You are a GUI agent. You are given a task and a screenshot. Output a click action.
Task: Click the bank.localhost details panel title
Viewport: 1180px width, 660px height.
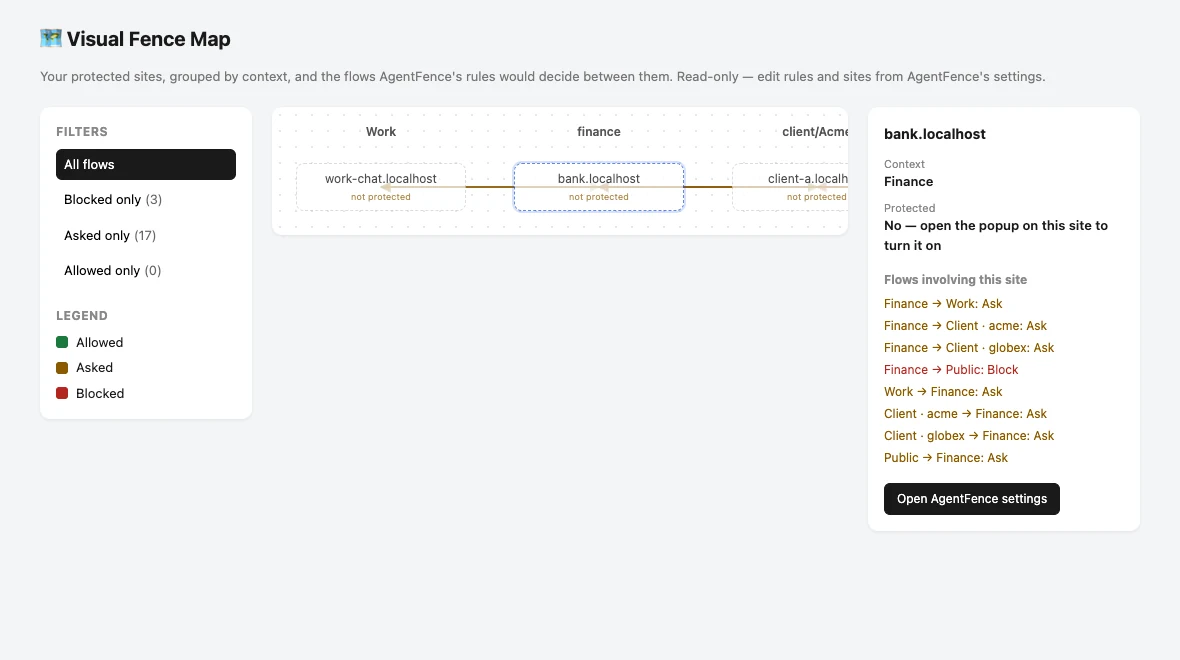point(935,134)
